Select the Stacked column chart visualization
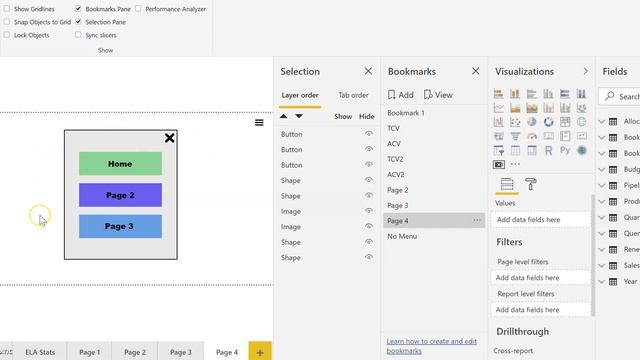 point(515,93)
